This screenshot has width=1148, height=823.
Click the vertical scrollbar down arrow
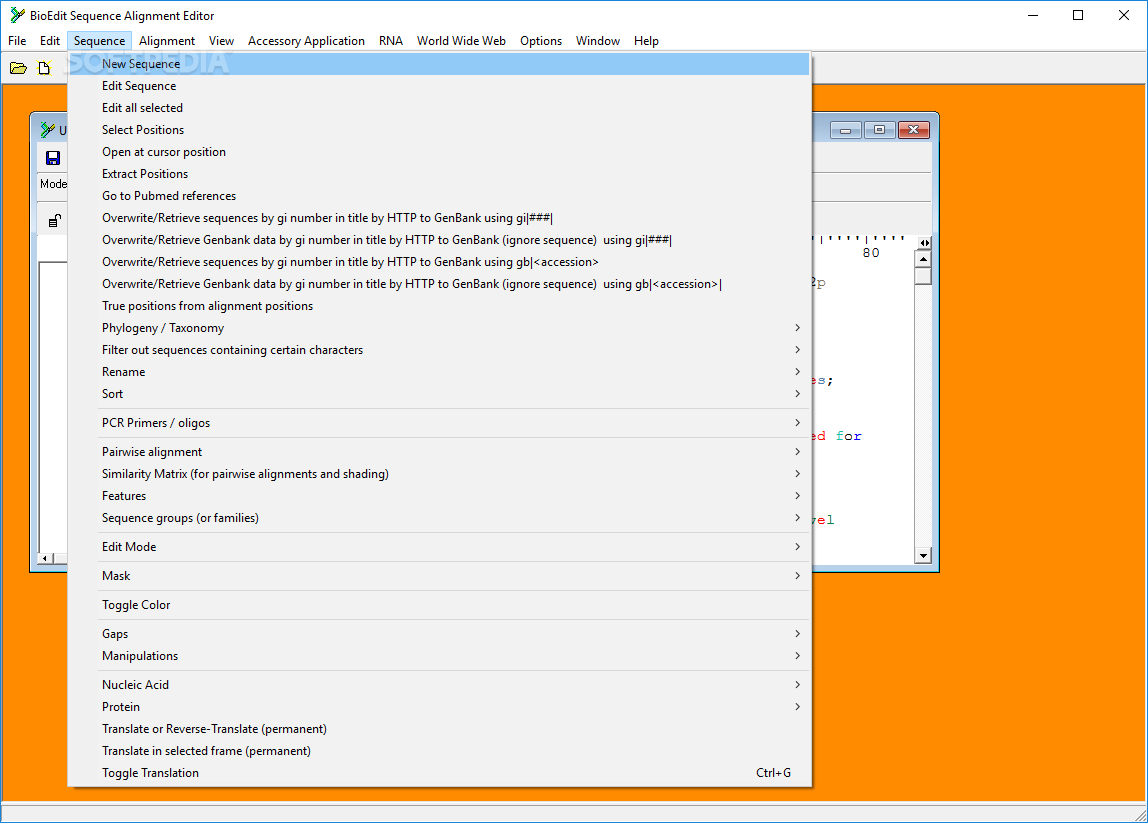point(923,556)
